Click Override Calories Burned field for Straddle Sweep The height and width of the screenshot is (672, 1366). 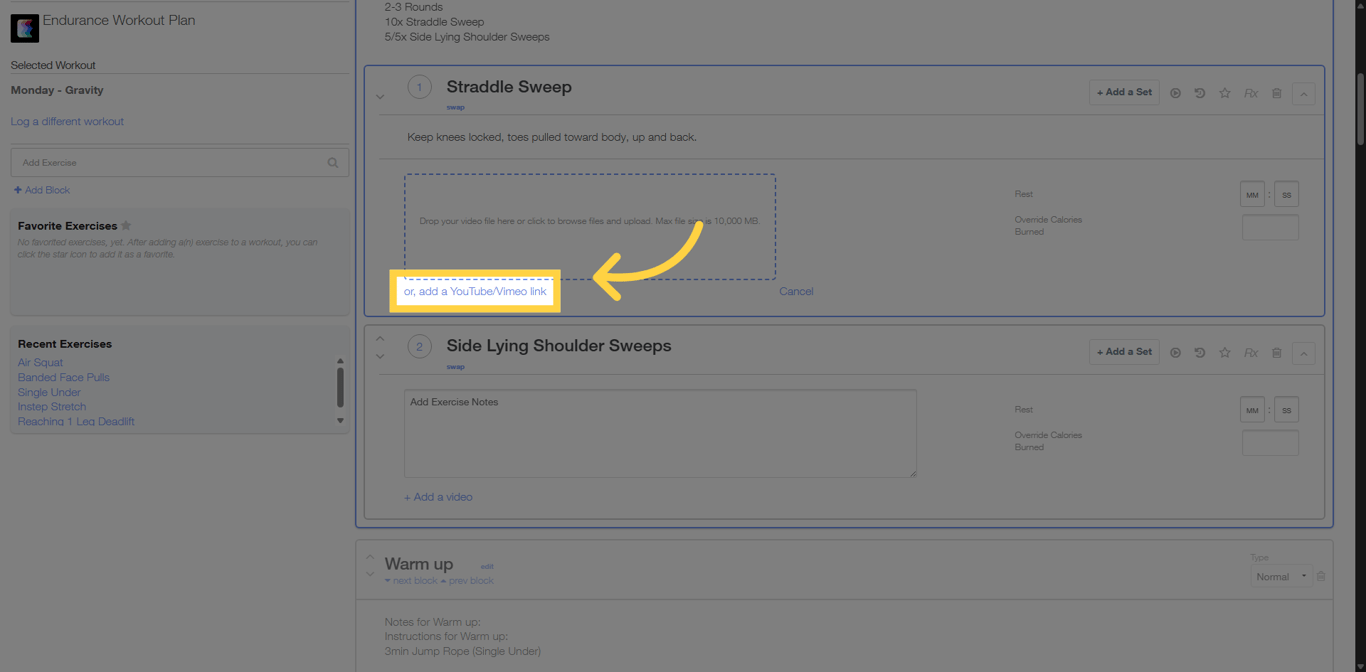pyautogui.click(x=1270, y=227)
